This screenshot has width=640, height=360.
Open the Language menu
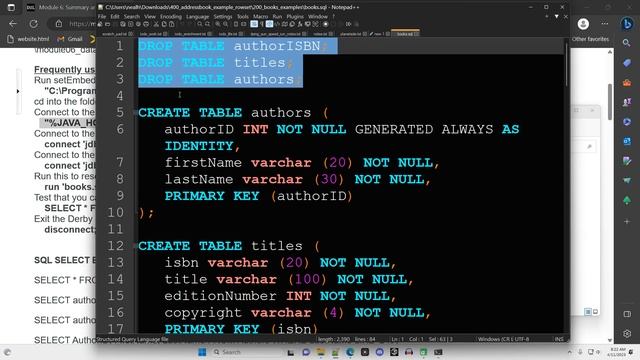198,16
